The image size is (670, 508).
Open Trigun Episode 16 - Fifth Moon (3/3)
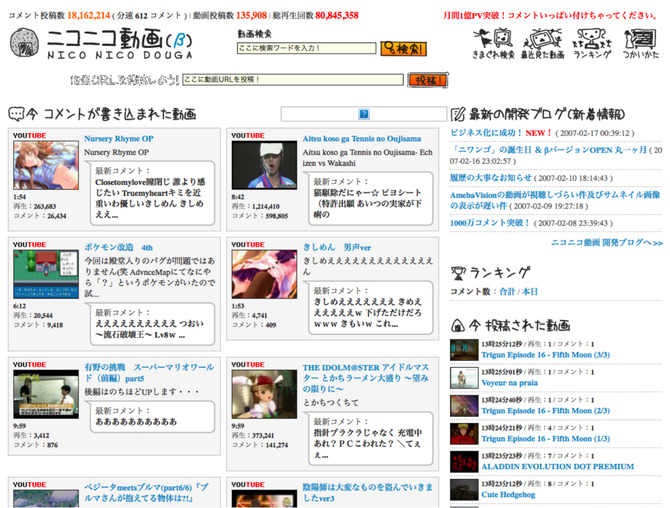tap(546, 355)
